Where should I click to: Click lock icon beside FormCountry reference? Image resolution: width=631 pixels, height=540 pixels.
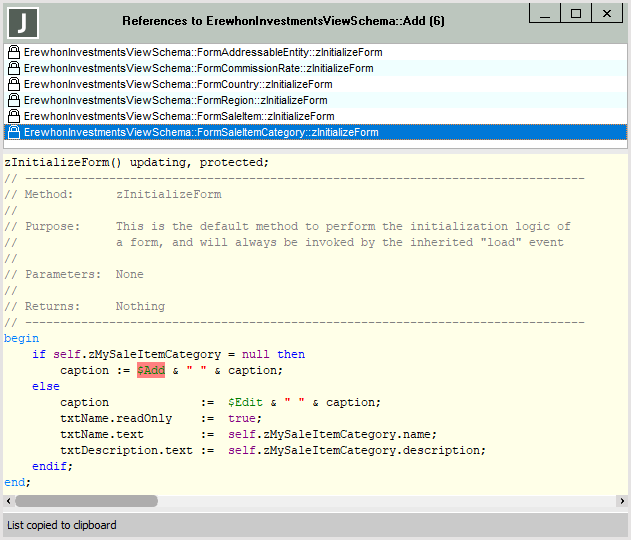[14, 84]
